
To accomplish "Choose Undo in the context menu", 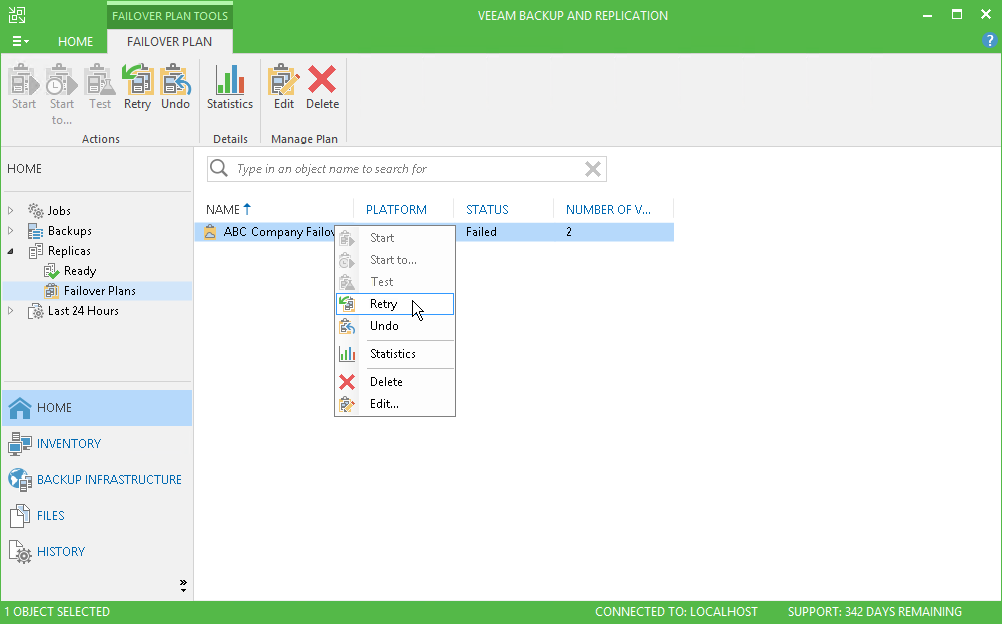I will tap(395, 326).
